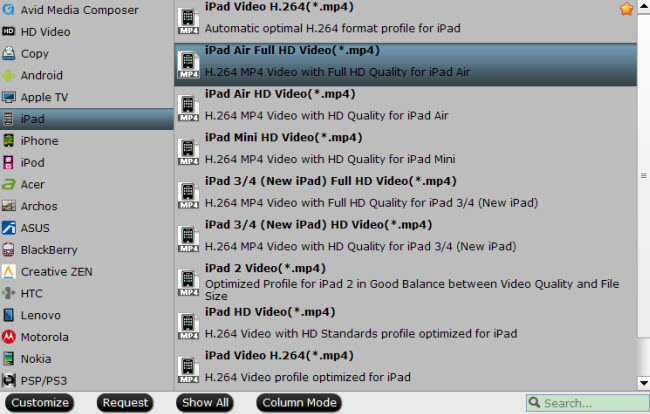
Task: Select 'H.264 Video profile optimized for iPad' entry
Action: pos(405,370)
